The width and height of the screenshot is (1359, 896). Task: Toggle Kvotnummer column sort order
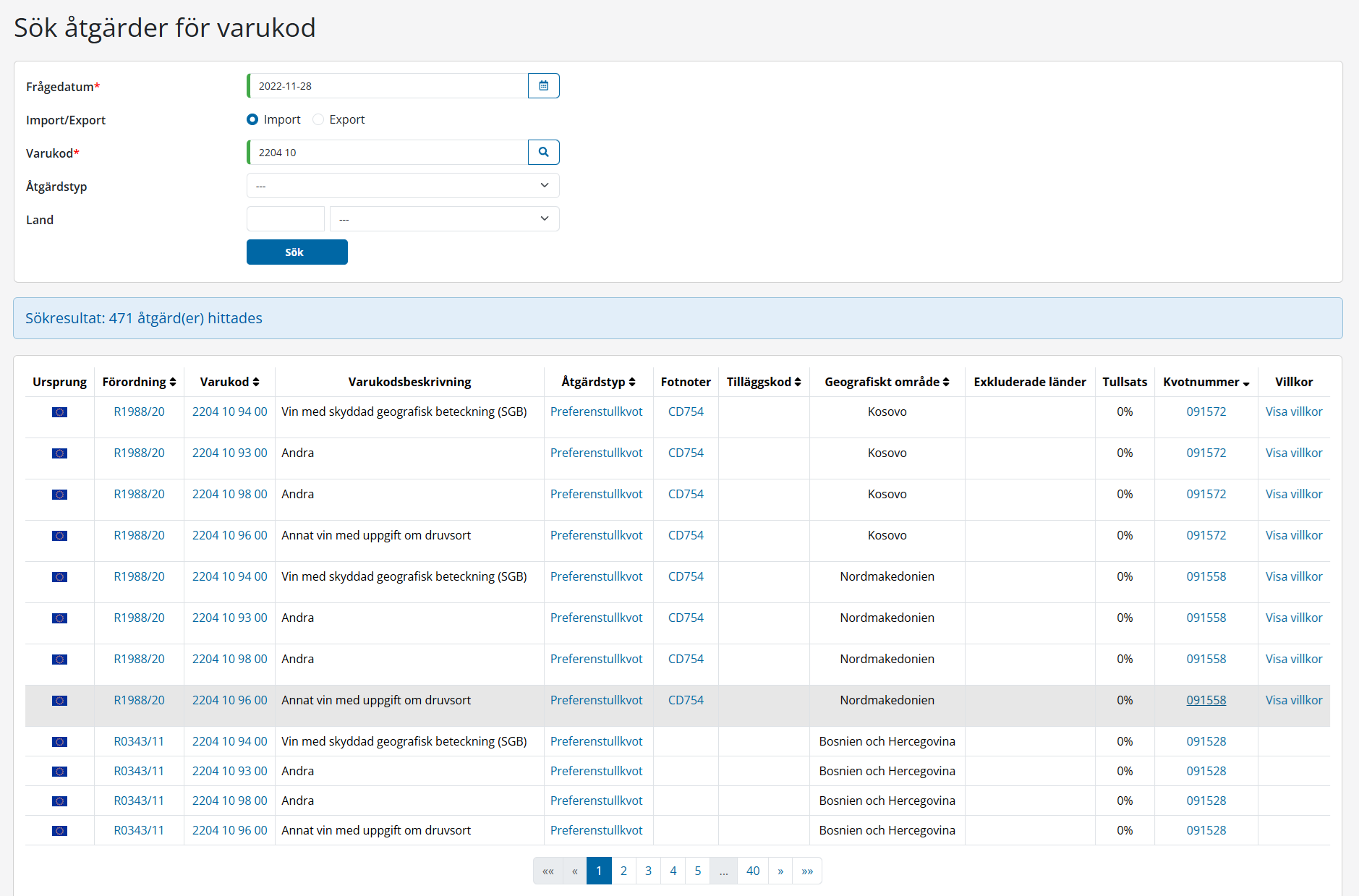click(1206, 382)
